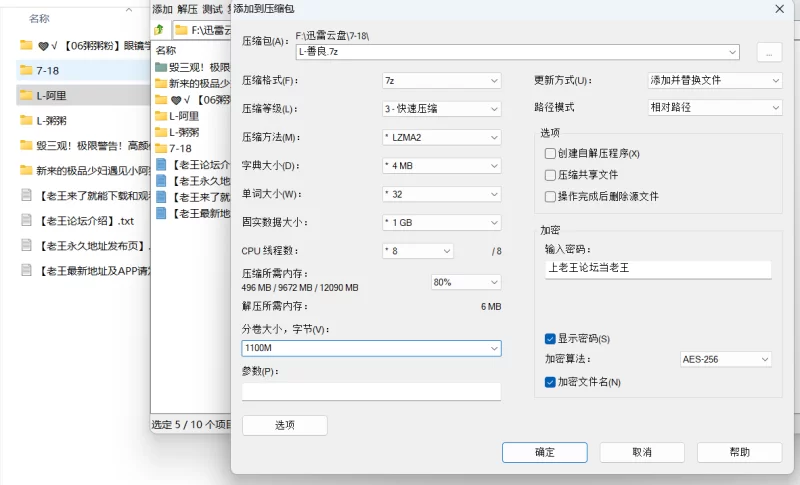Image resolution: width=800 pixels, height=485 pixels.
Task: Click the 7-18 folder icon in Explorer
Action: (x=26, y=70)
